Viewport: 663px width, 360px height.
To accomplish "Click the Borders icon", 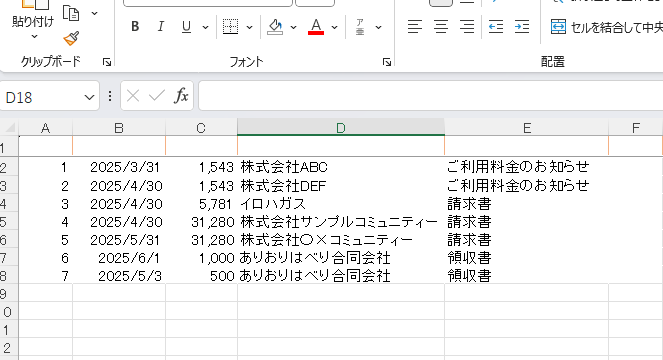I will 230,27.
